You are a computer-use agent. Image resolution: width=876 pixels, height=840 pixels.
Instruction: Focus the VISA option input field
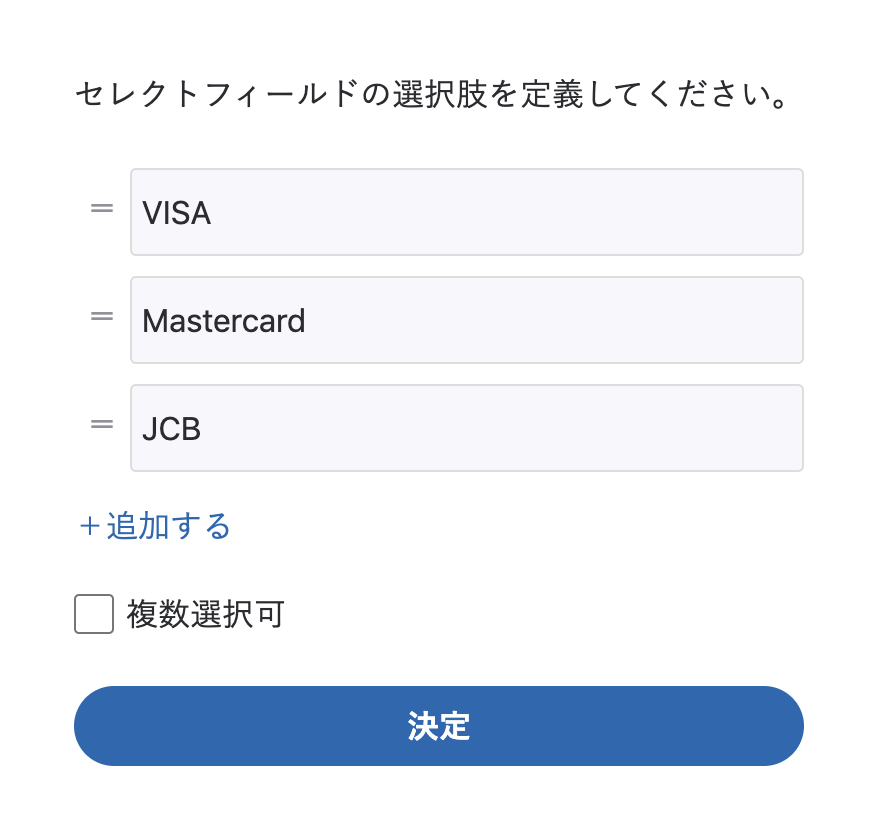point(466,212)
